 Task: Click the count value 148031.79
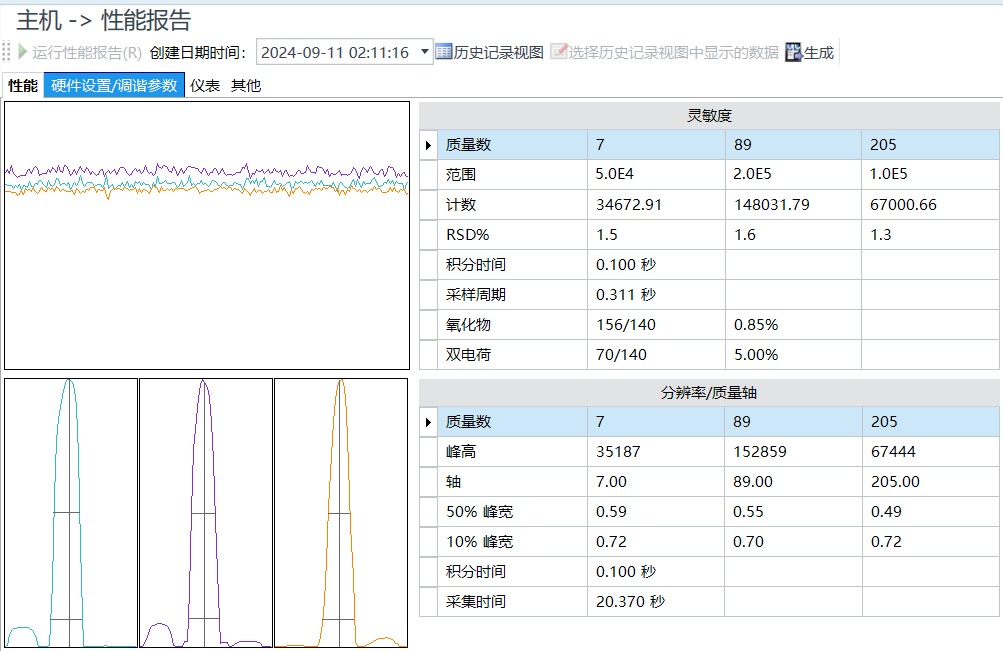tap(771, 205)
